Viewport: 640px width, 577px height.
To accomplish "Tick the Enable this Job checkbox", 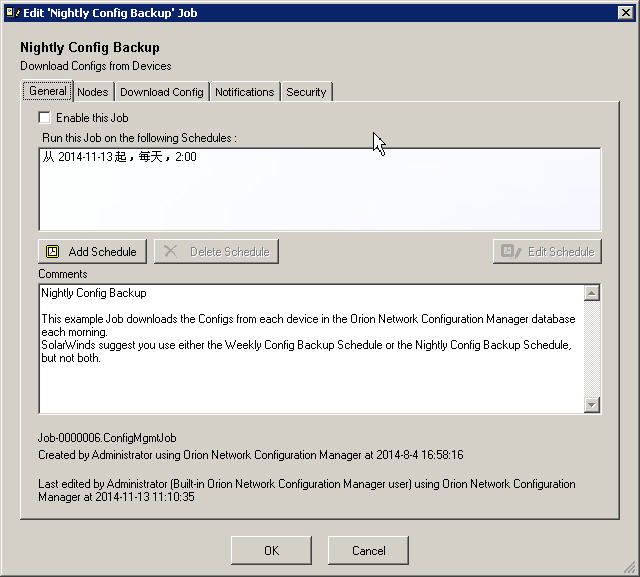I will (x=44, y=118).
